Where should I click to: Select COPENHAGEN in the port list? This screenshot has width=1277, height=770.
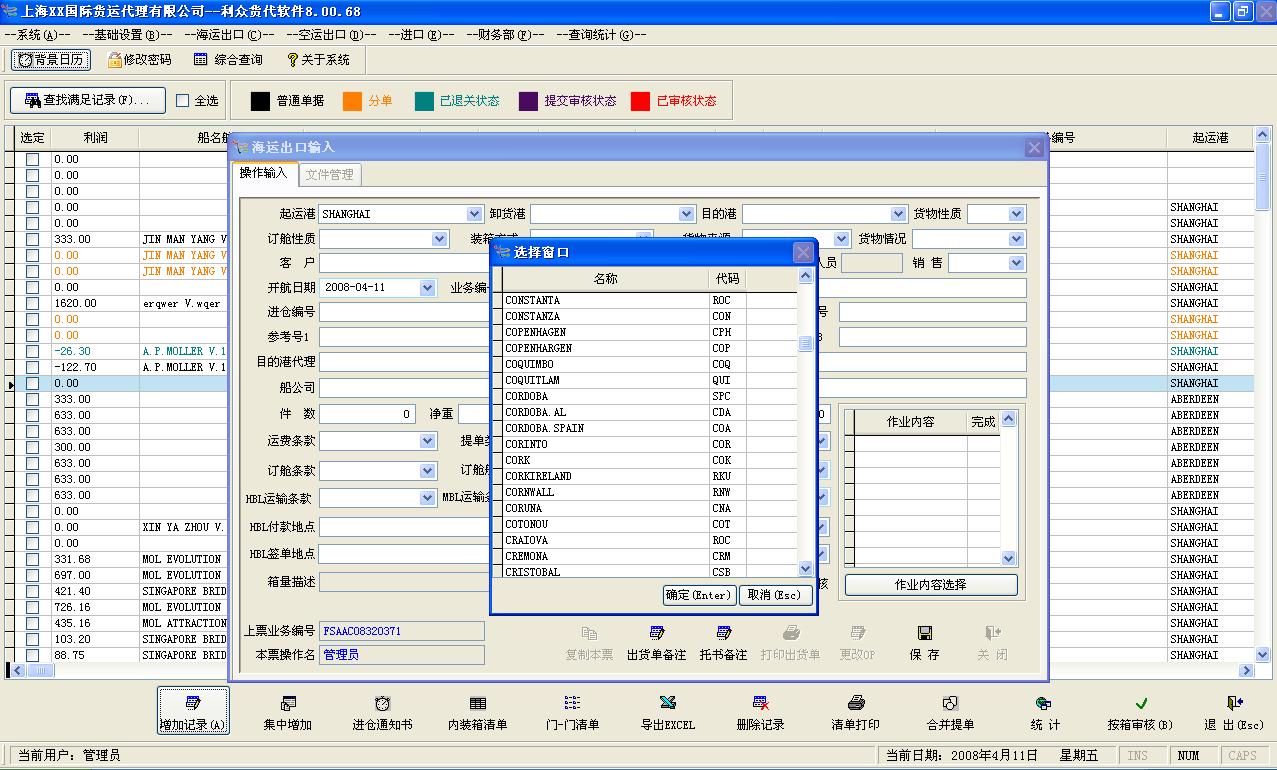pos(606,332)
